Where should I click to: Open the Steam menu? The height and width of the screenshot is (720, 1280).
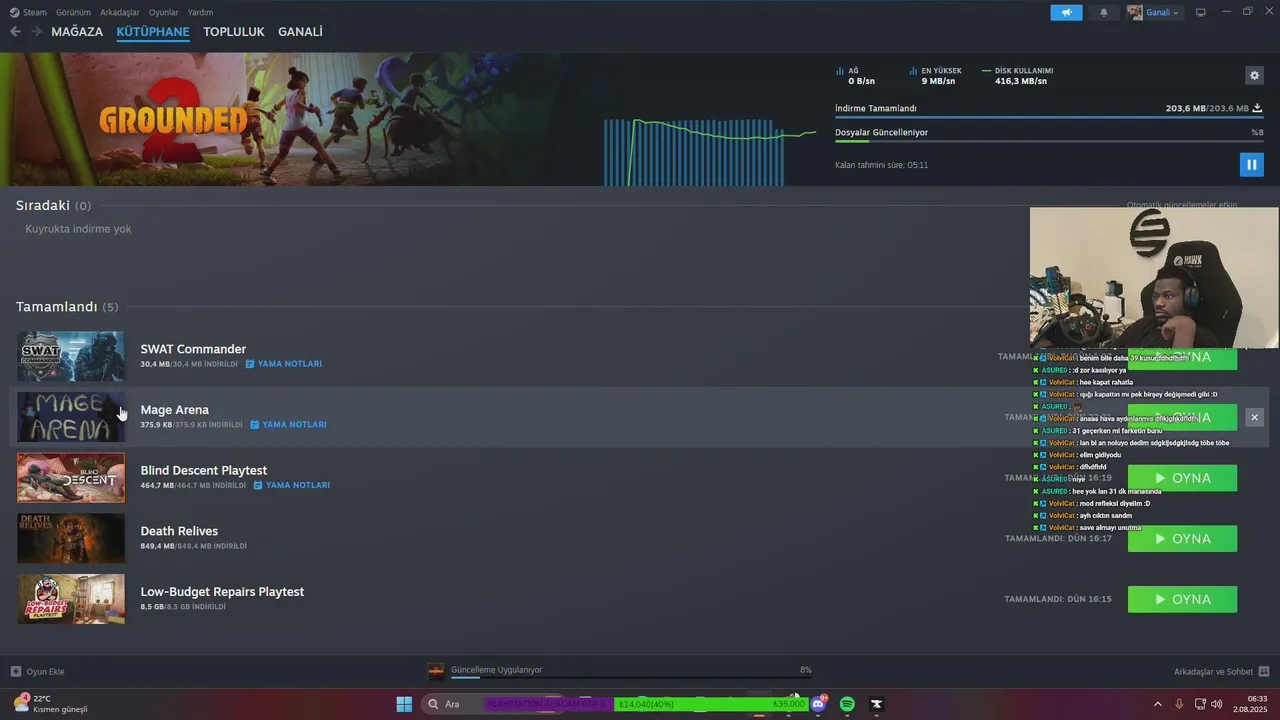(x=28, y=12)
